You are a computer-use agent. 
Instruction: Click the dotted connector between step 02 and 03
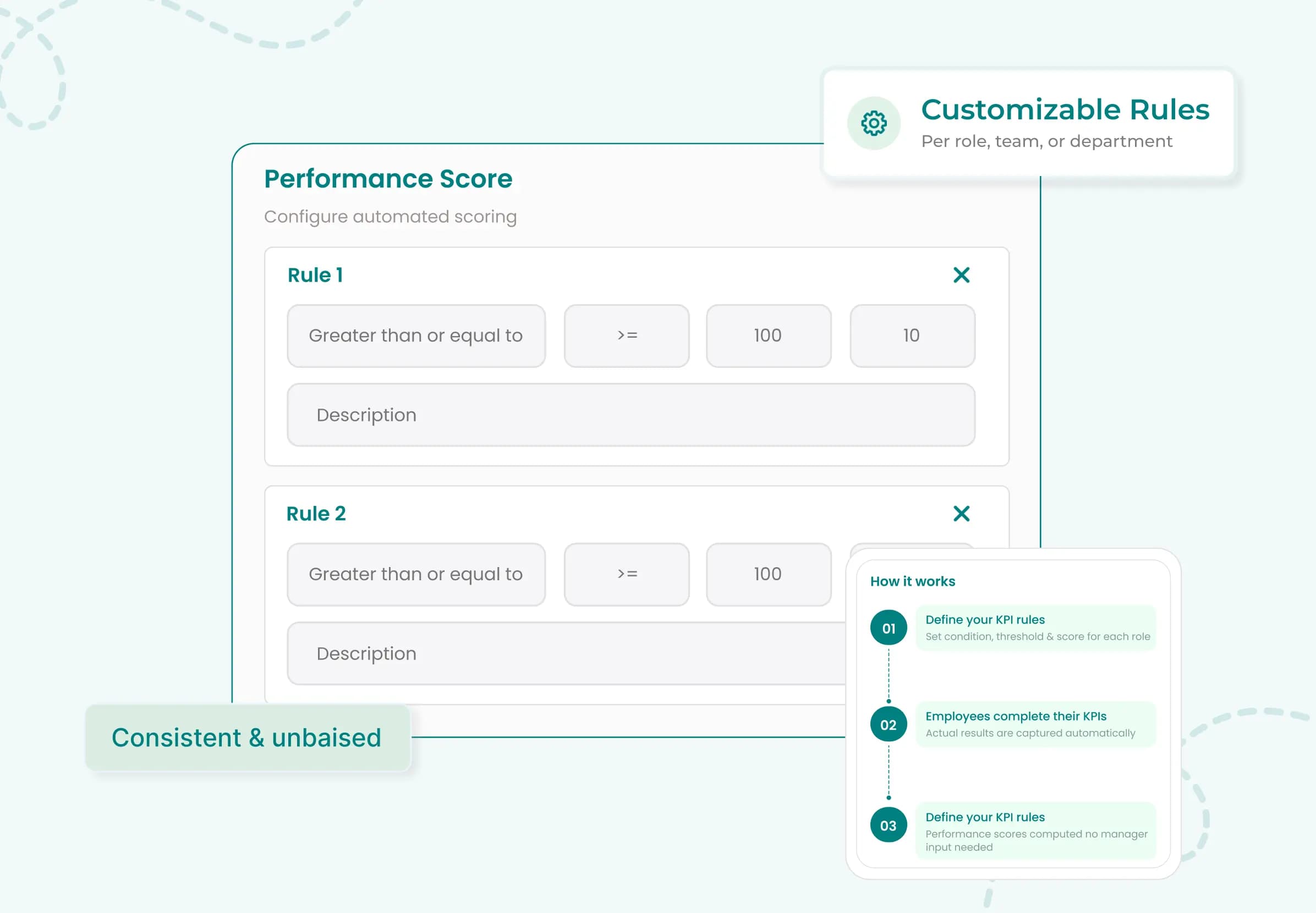888,773
